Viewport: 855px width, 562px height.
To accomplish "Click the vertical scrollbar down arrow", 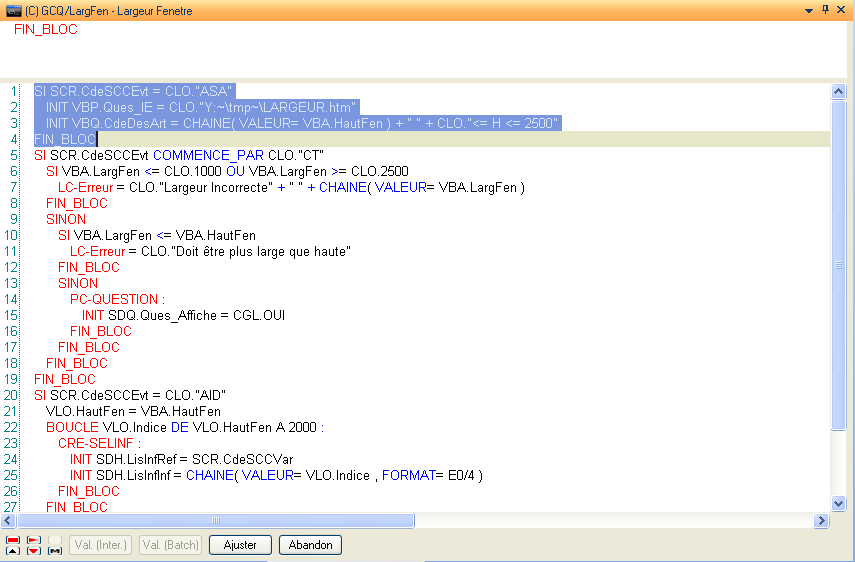I will point(839,503).
